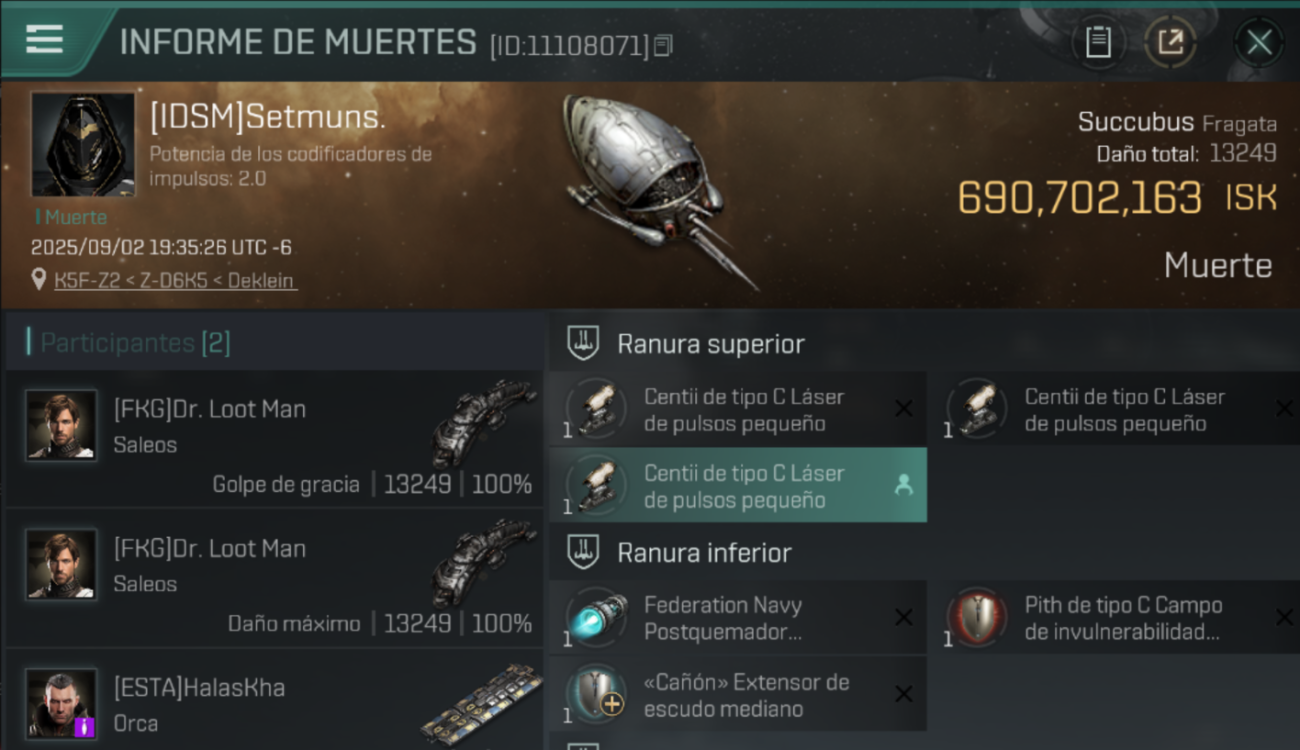1300x750 pixels.
Task: View Dr. Loot Man Golpe de gracia entry
Action: (x=275, y=438)
